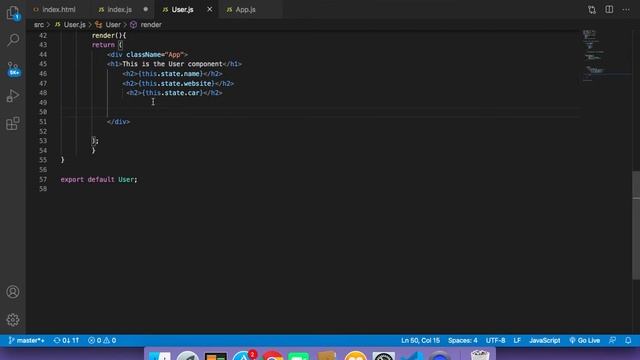The width and height of the screenshot is (640, 360).
Task: Click the render(){ method declaration
Action: click(x=109, y=36)
